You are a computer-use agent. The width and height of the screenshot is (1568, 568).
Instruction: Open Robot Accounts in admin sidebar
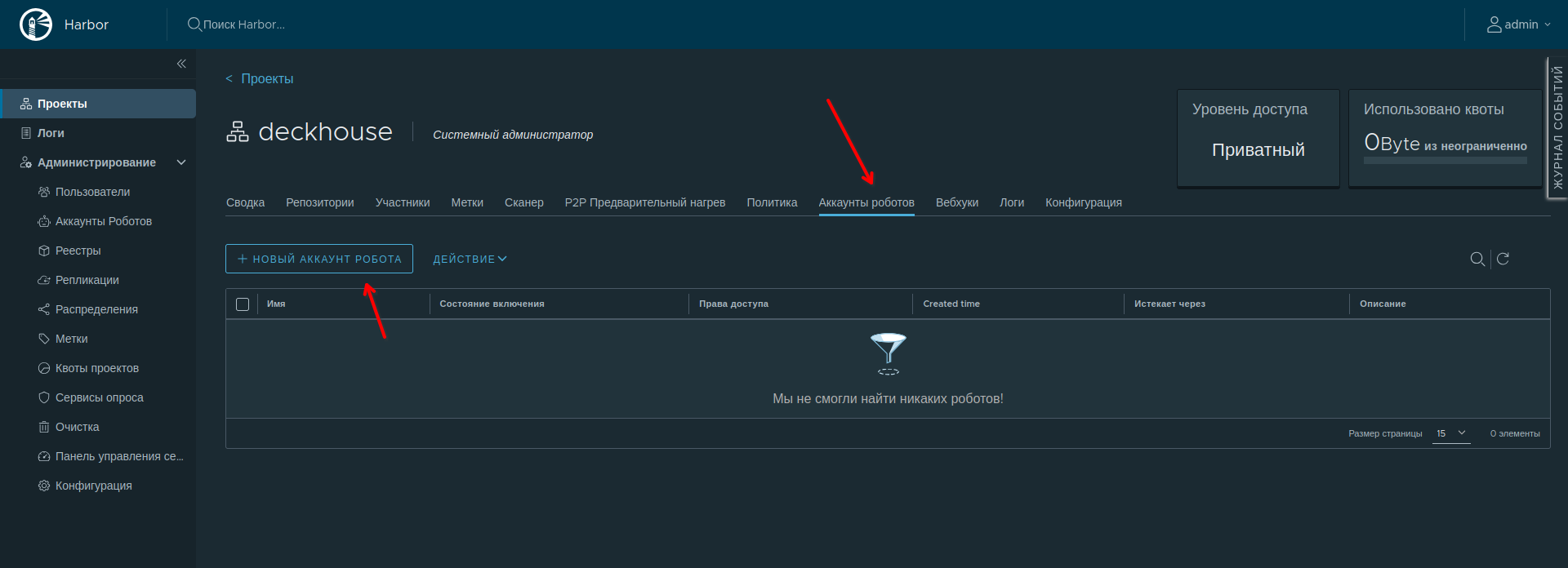pyautogui.click(x=103, y=221)
